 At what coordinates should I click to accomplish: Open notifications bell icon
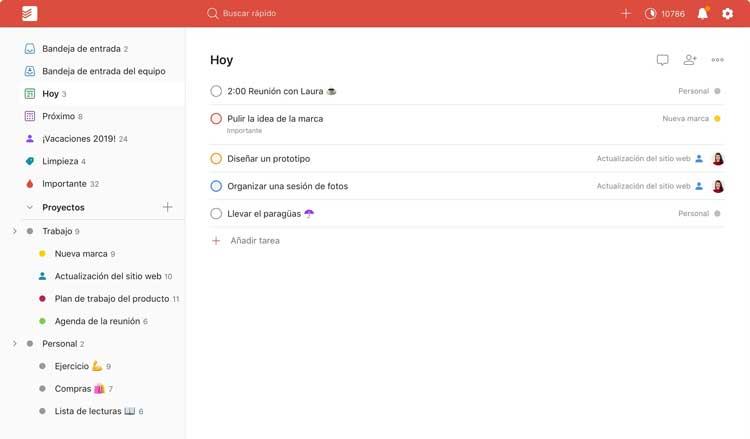tap(703, 13)
